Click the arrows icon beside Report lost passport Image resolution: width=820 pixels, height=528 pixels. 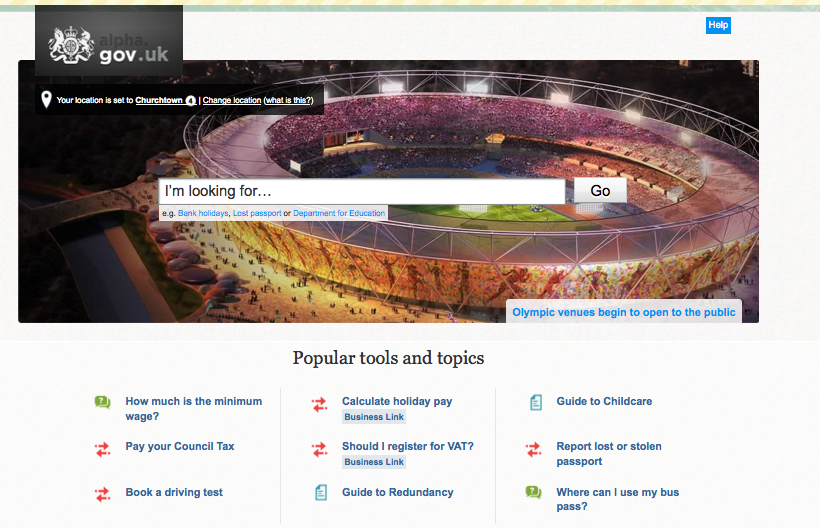click(x=533, y=450)
